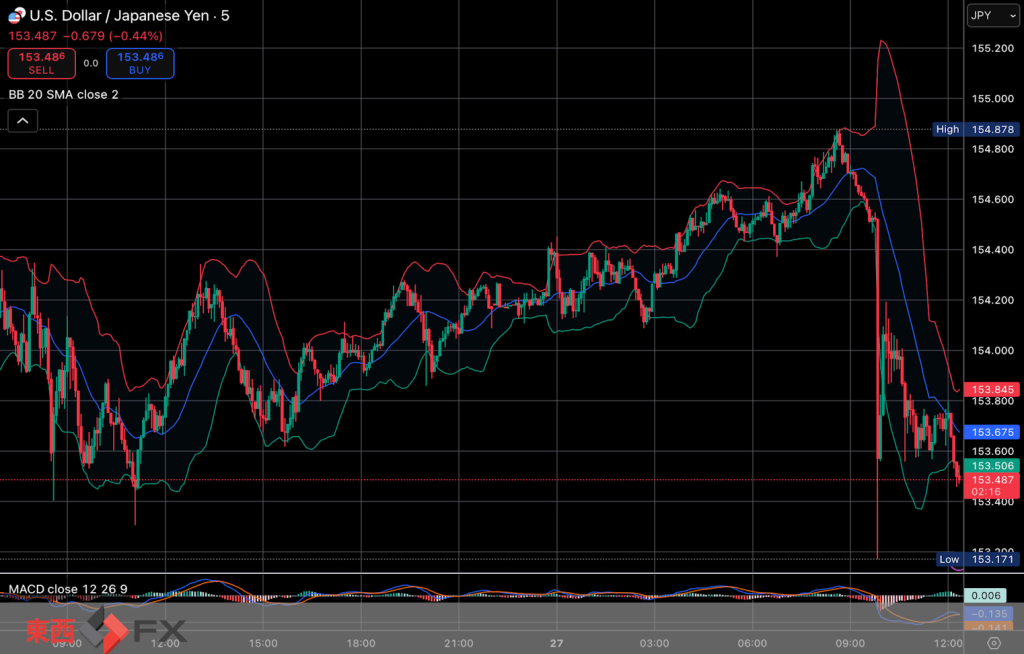
Task: Select the MACD close 12 26 9 label
Action: point(68,589)
